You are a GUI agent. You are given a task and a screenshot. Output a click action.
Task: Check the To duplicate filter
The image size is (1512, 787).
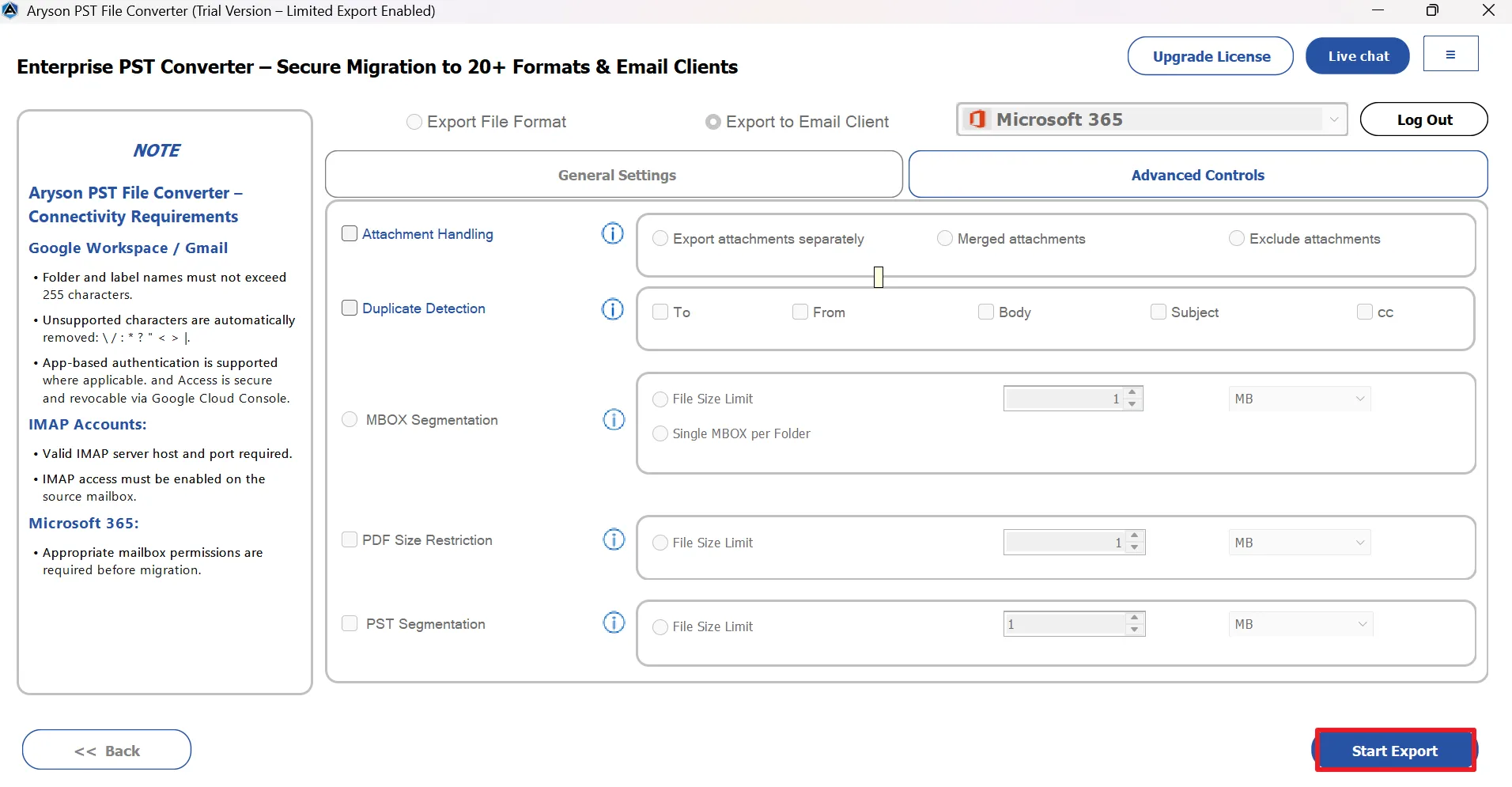click(660, 312)
